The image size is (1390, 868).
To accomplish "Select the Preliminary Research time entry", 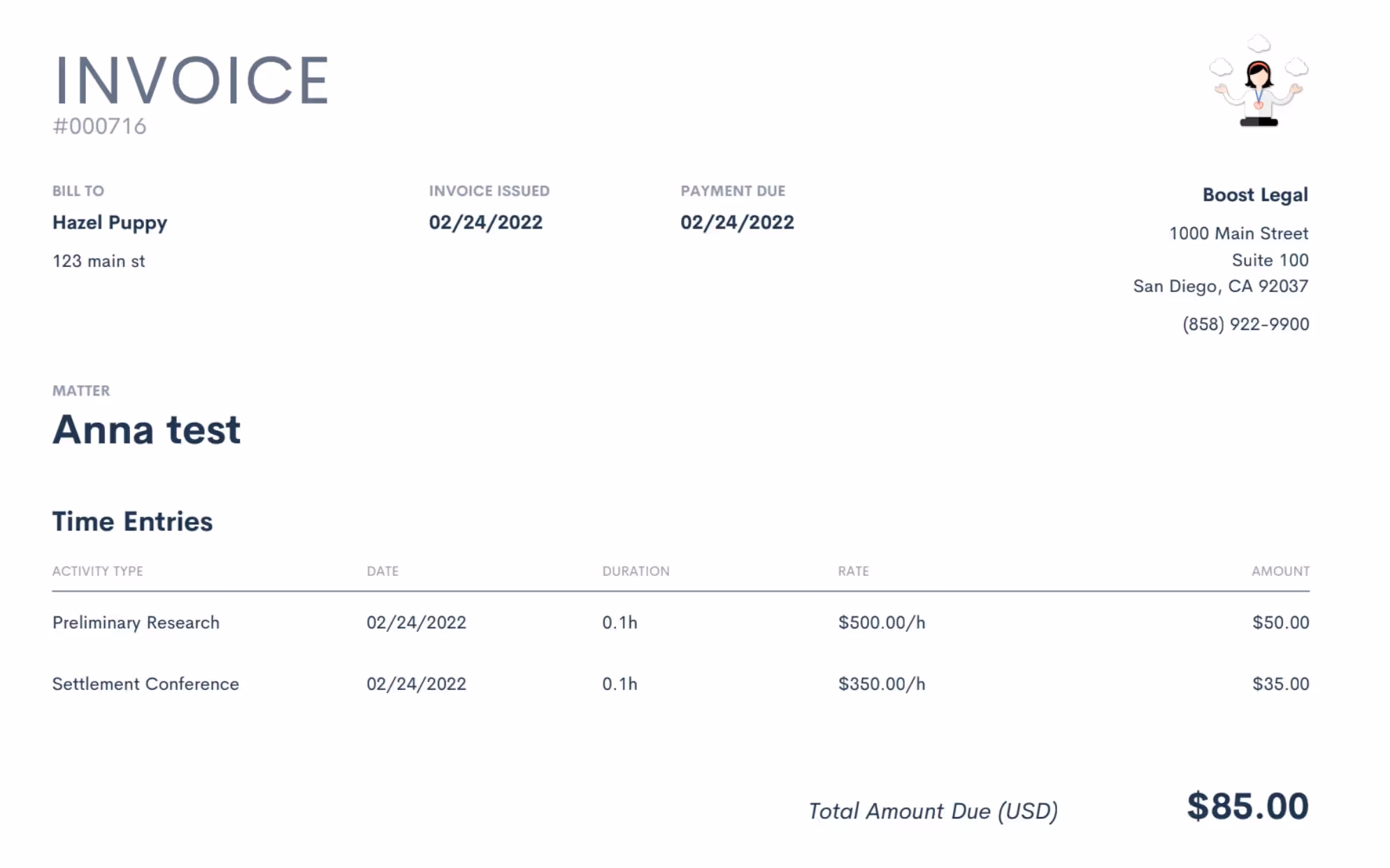I will coord(136,623).
